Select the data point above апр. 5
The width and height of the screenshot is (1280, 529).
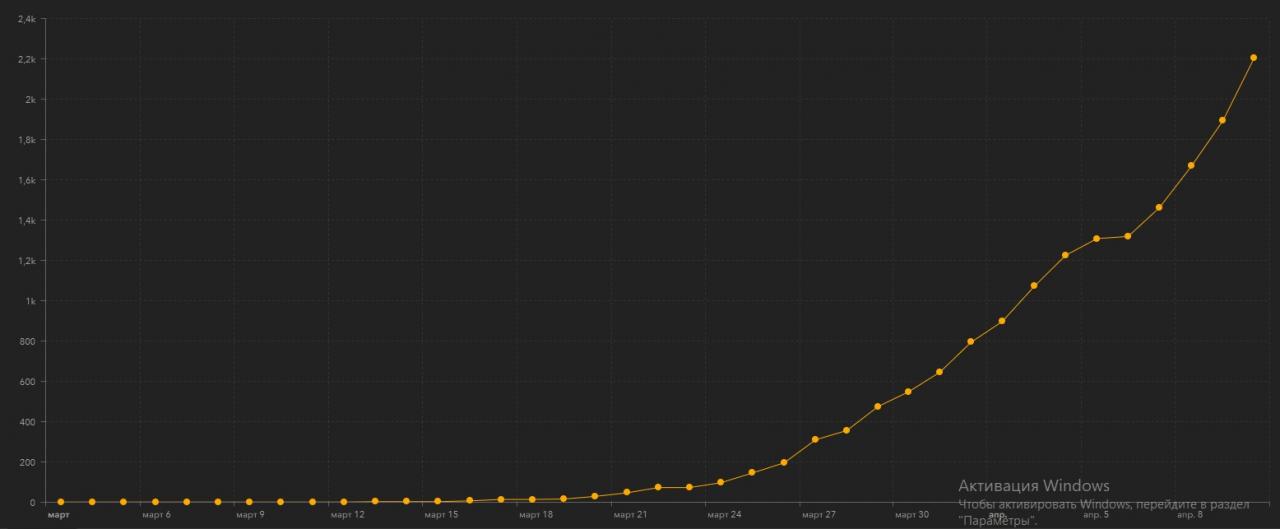(1097, 239)
